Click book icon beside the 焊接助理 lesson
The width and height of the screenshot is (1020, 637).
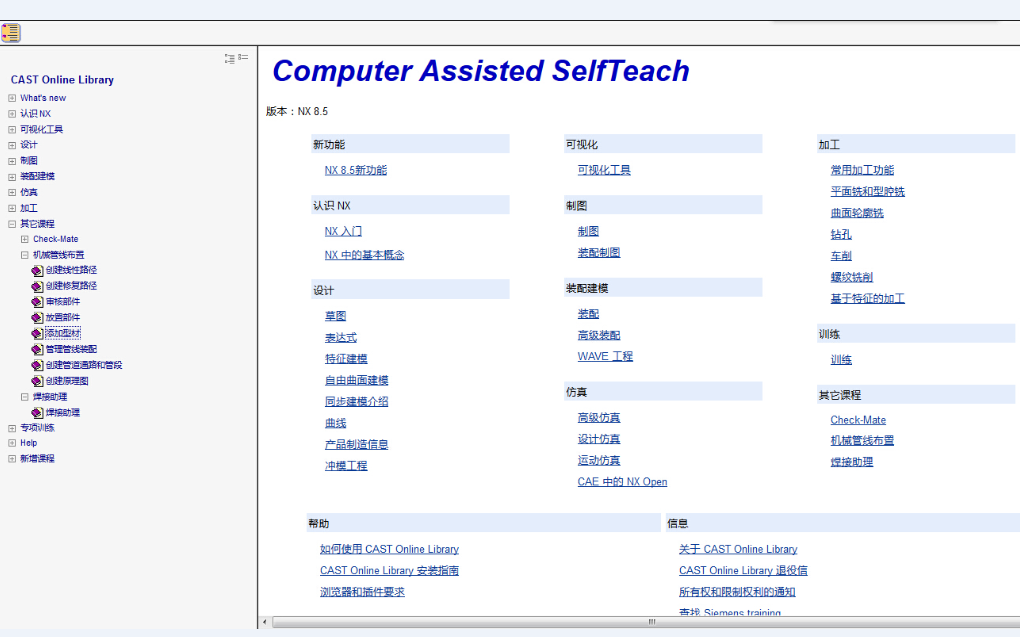point(37,413)
